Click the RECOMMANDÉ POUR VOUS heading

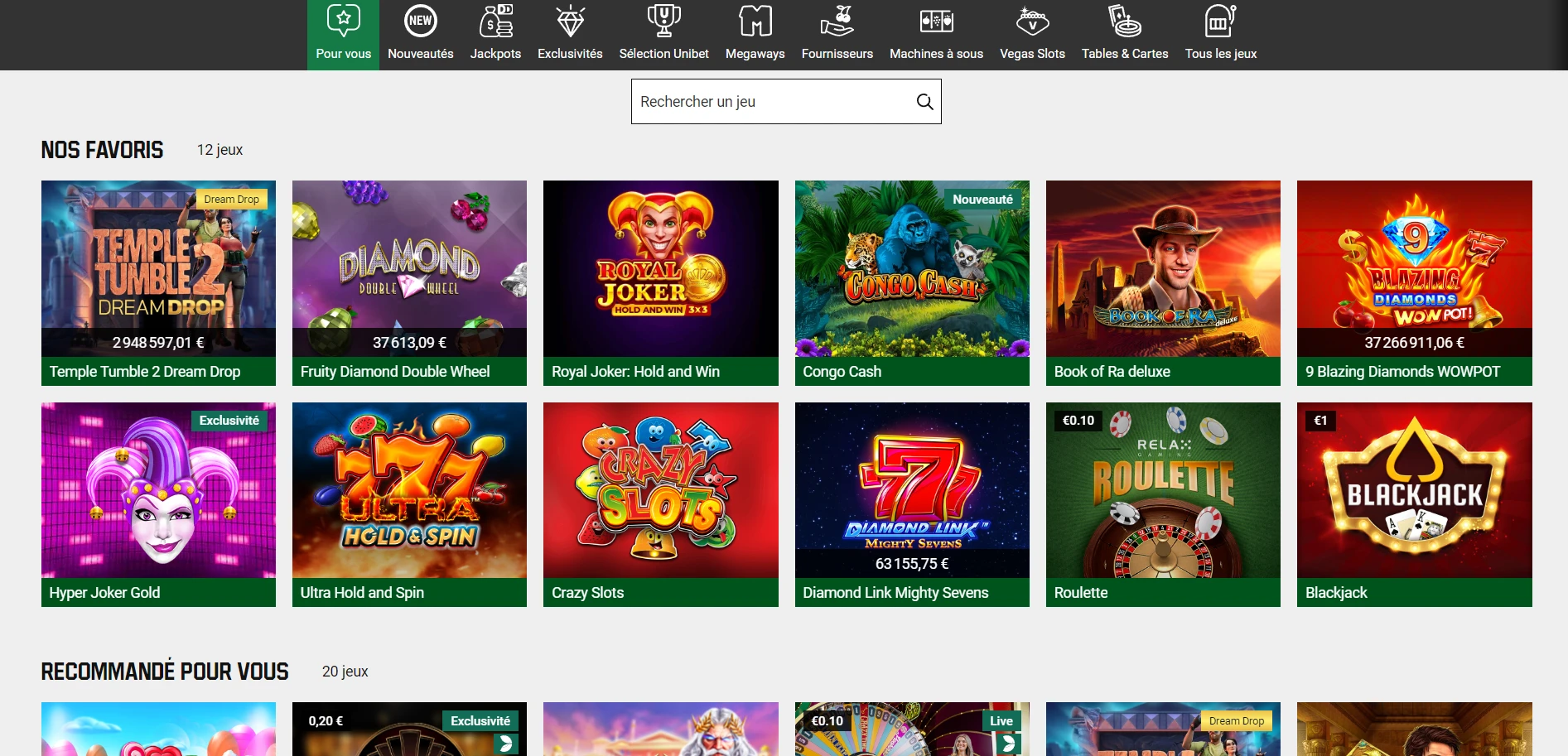coord(165,672)
